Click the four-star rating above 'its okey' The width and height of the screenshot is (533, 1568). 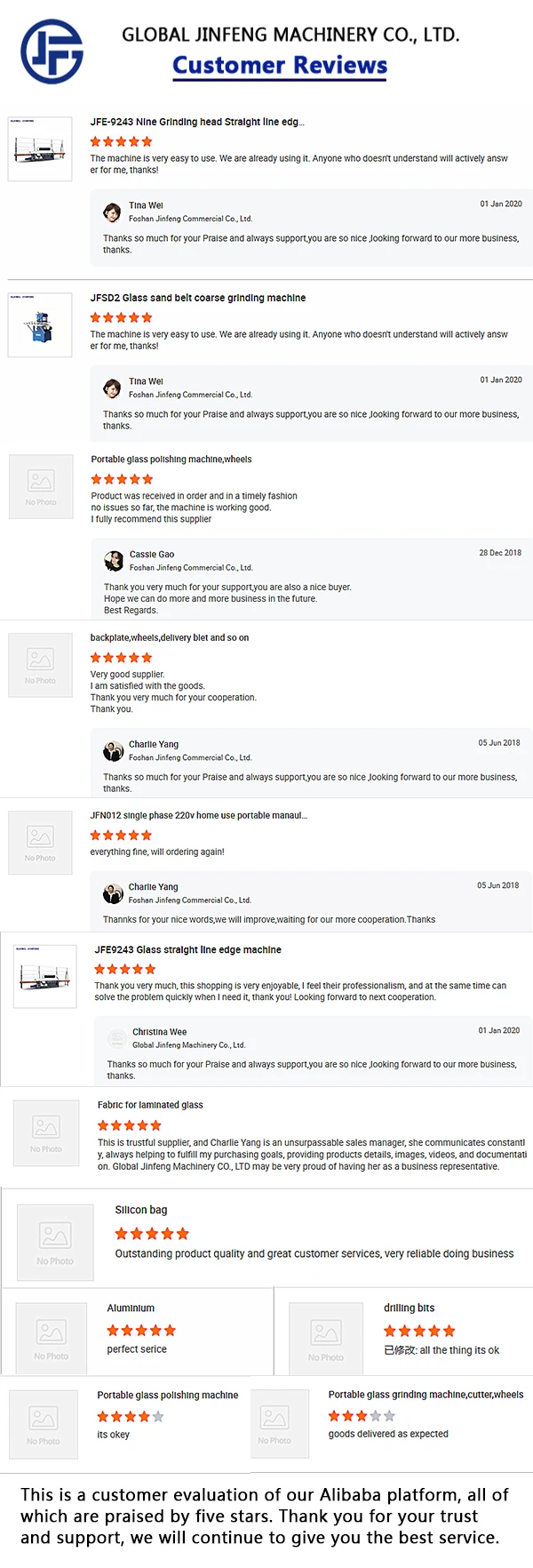pyautogui.click(x=131, y=1417)
